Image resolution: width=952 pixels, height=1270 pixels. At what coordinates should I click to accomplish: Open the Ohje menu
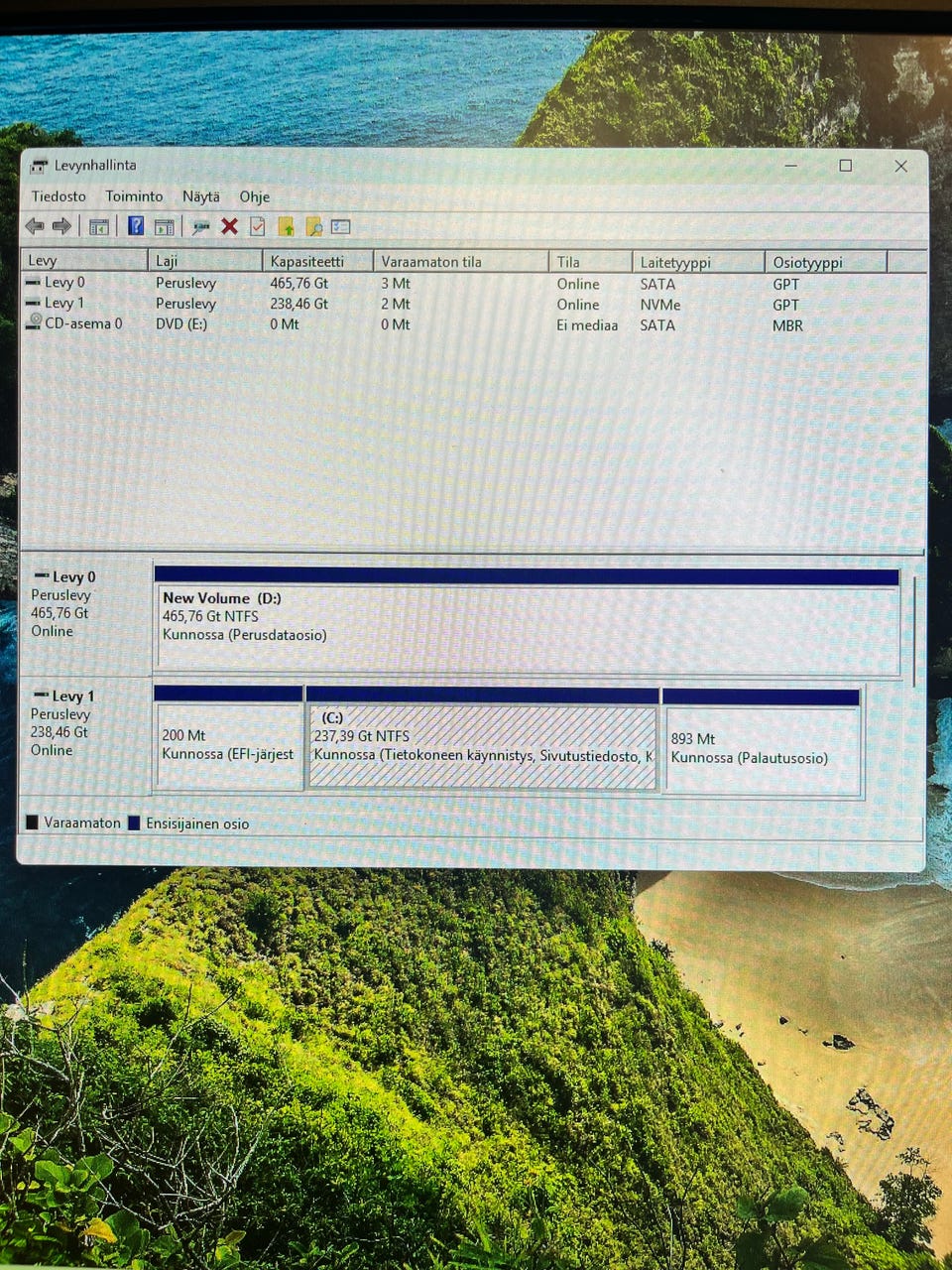[x=255, y=196]
